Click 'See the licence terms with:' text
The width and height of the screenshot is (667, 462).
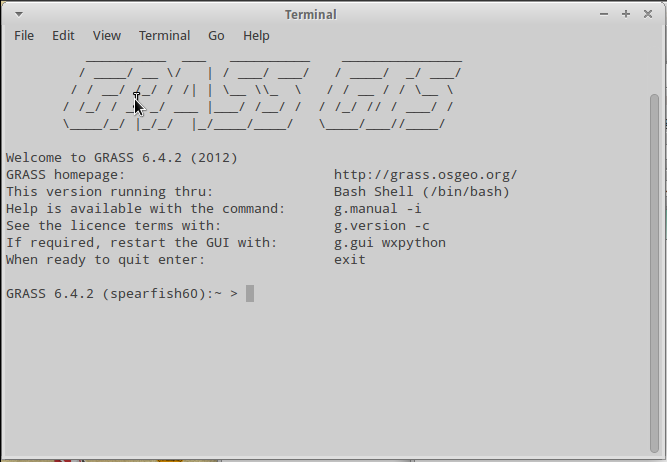tap(114, 226)
